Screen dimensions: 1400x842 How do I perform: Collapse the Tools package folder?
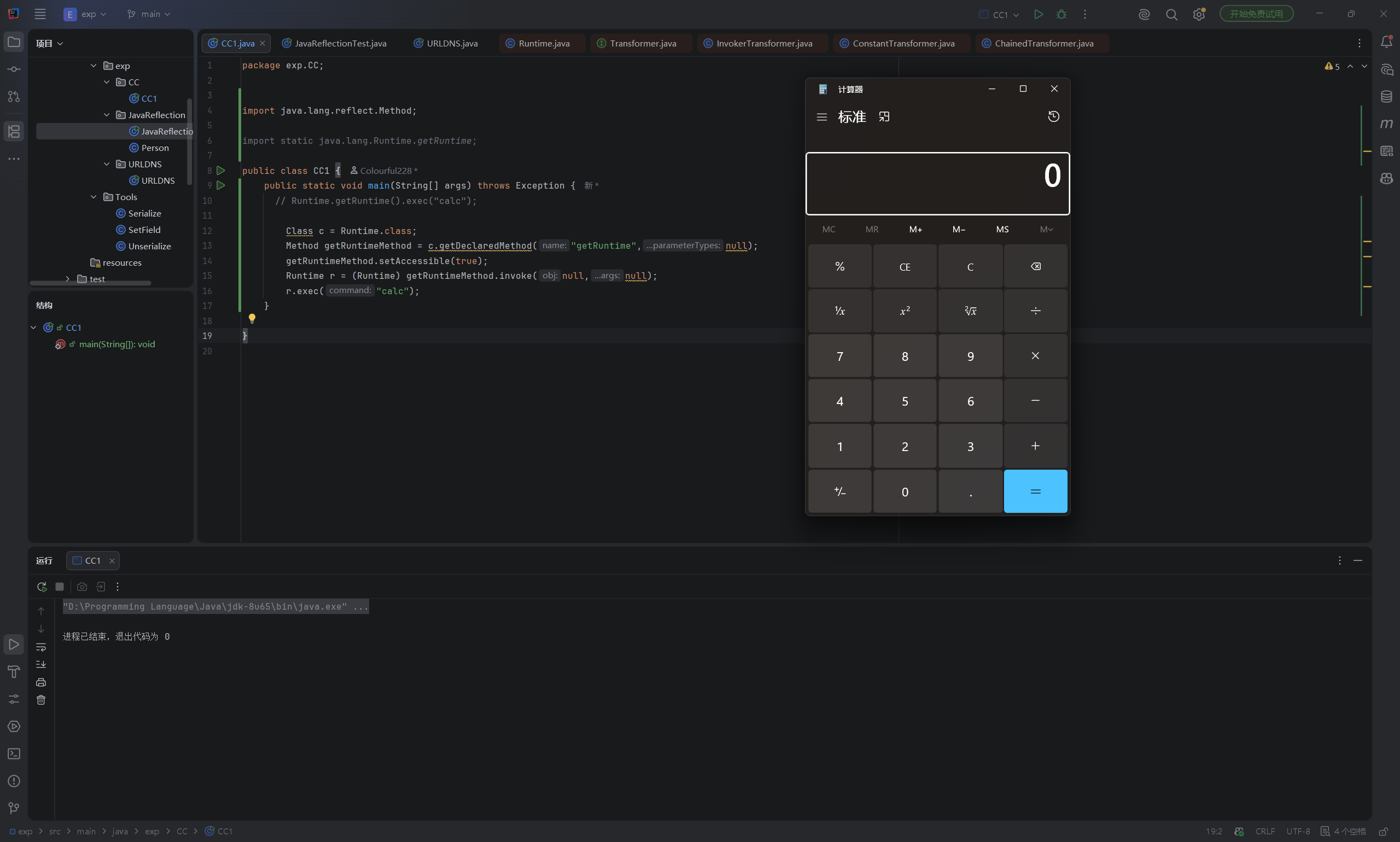click(x=94, y=197)
